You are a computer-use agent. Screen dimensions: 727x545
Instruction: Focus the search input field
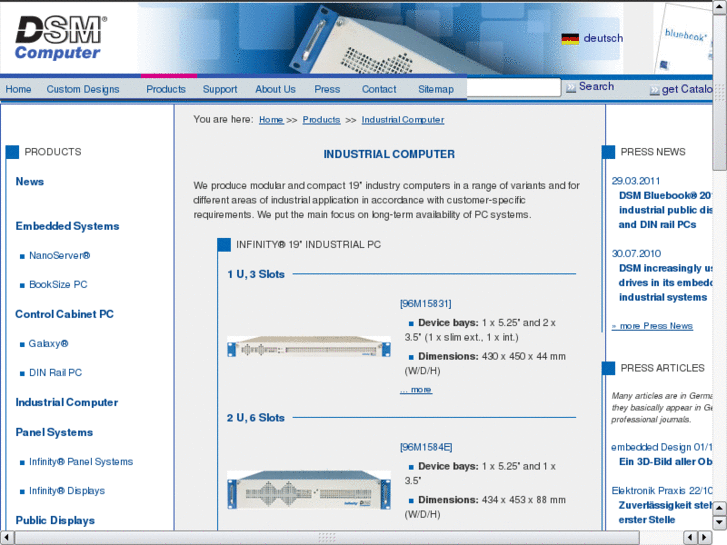tap(513, 87)
